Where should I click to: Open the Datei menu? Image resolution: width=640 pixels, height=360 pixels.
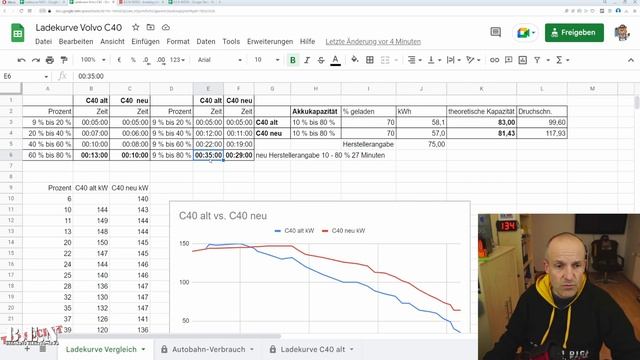(43, 42)
